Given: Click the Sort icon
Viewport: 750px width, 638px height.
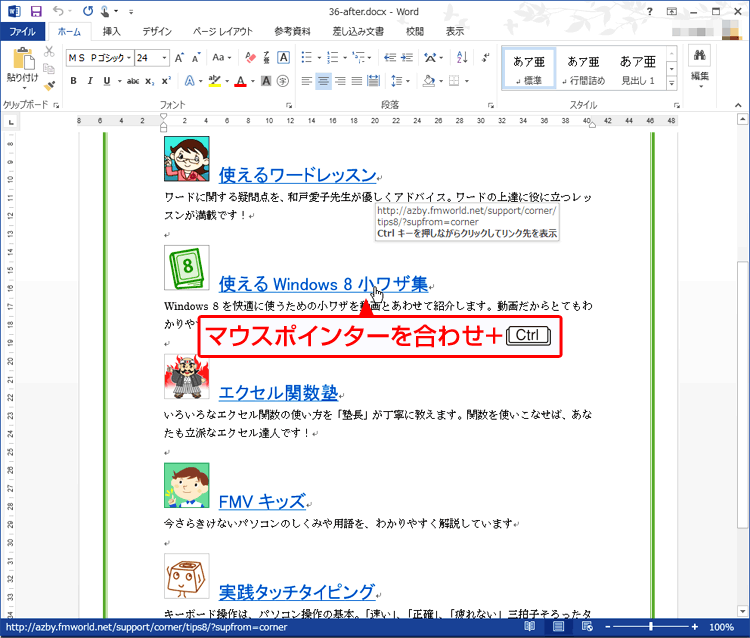Looking at the screenshot, I should [x=462, y=58].
